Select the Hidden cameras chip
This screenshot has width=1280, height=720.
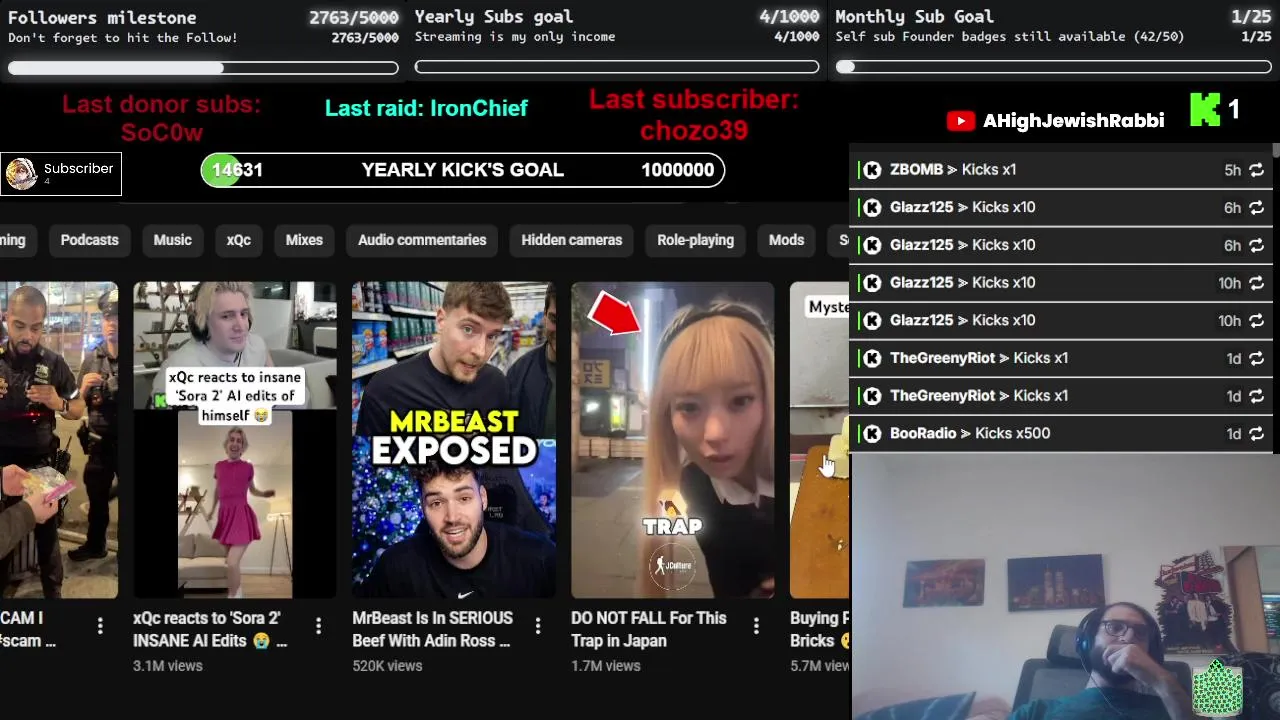571,240
